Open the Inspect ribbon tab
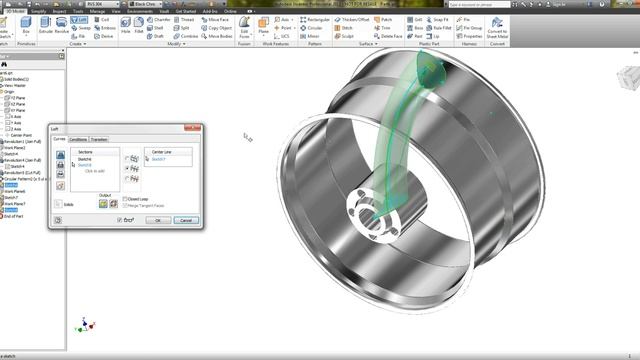The height and width of the screenshot is (360, 640). tap(59, 11)
